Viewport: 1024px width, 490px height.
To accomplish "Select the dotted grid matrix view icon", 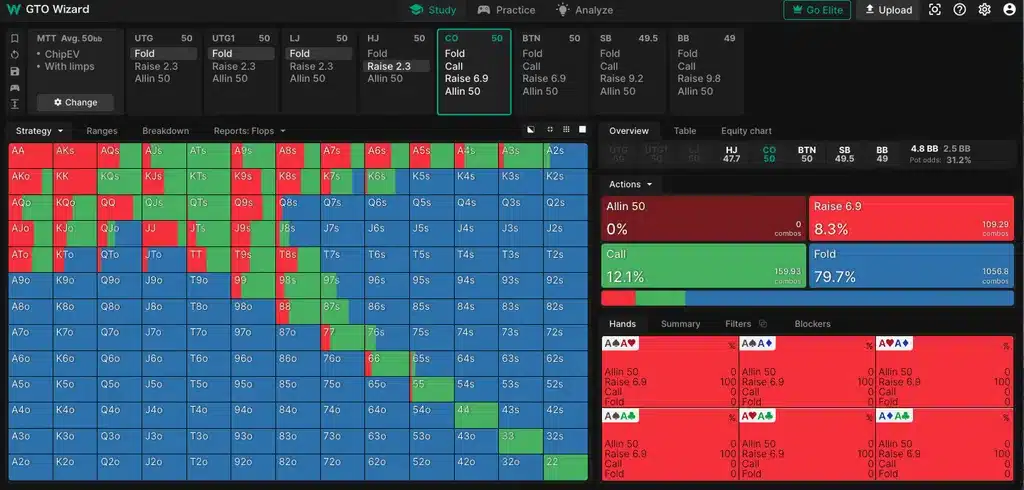I will pos(566,130).
